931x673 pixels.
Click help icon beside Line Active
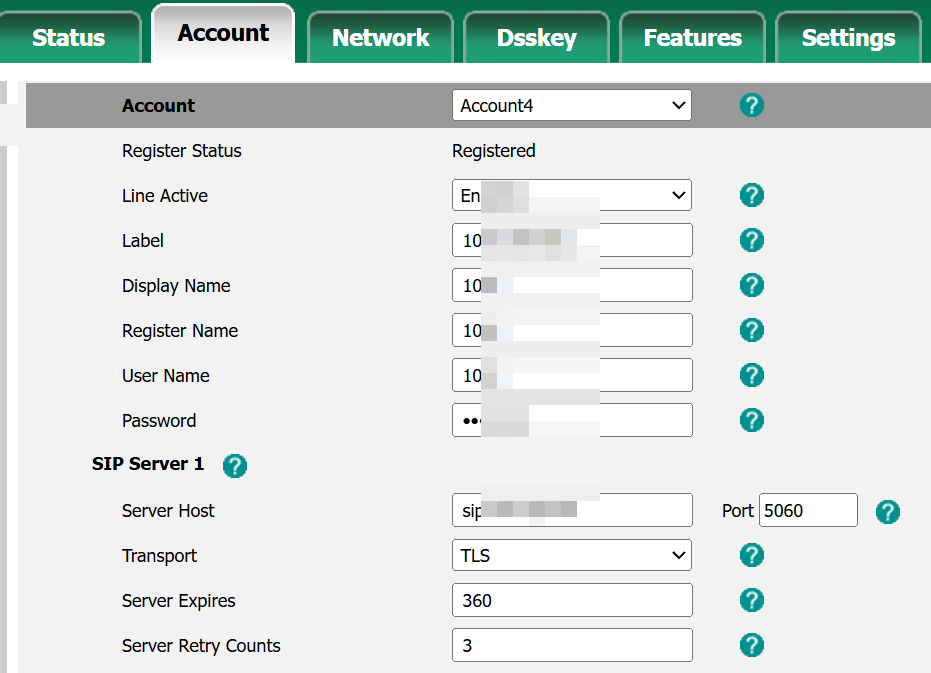click(751, 195)
